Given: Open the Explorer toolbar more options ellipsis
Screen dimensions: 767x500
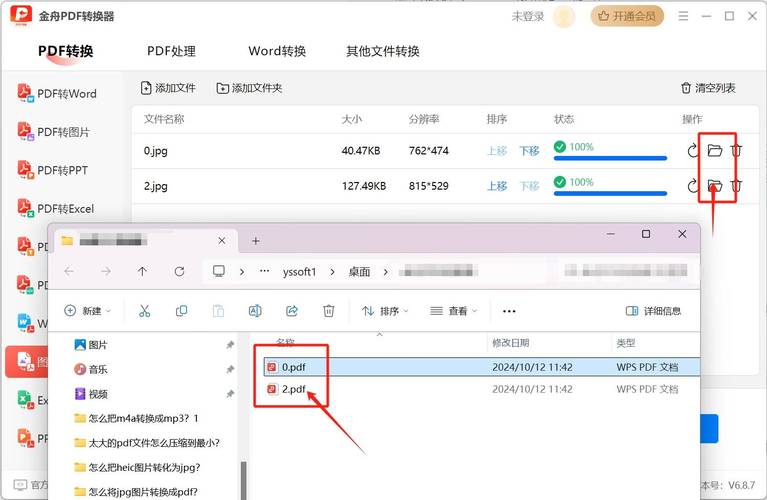Looking at the screenshot, I should [509, 311].
